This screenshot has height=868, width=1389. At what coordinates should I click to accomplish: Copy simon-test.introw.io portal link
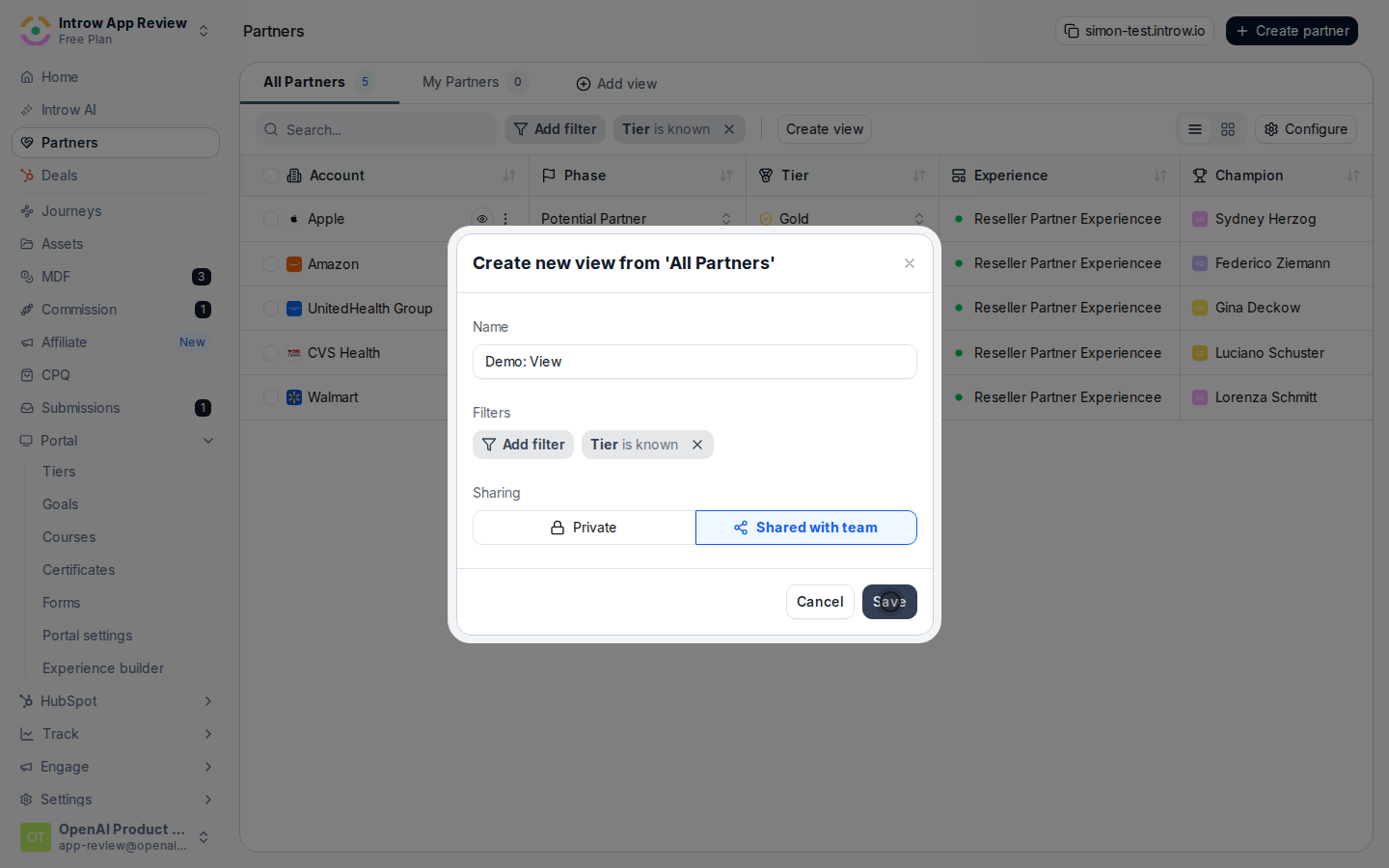(1134, 31)
